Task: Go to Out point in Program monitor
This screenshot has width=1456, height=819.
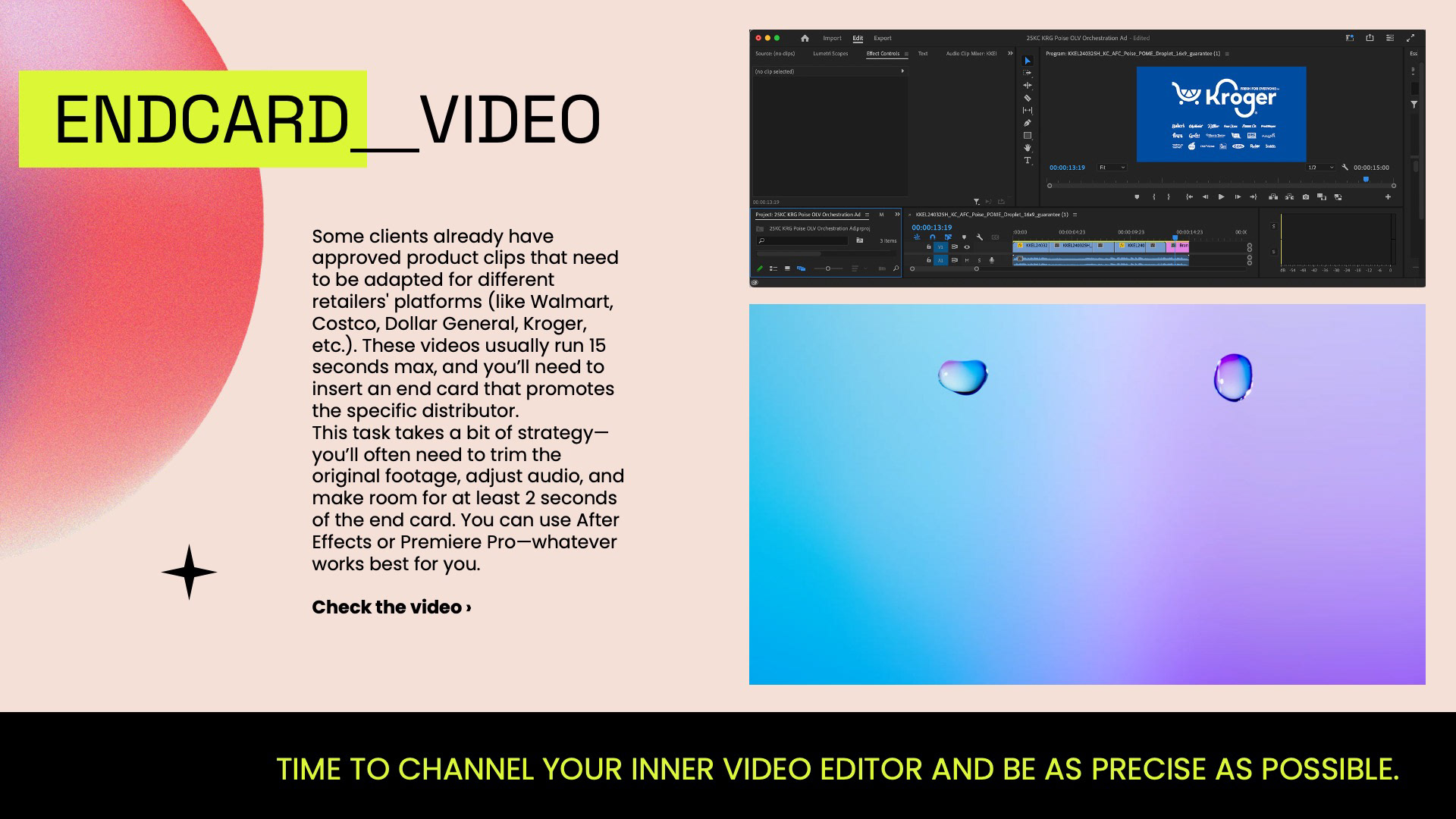Action: (1254, 197)
